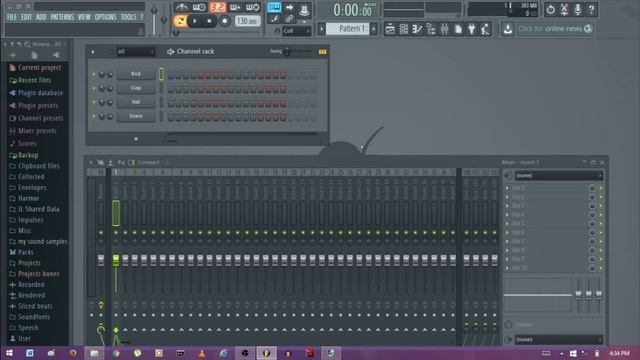Open the ADD menu
Screen dimensions: 640x360
click(x=41, y=17)
